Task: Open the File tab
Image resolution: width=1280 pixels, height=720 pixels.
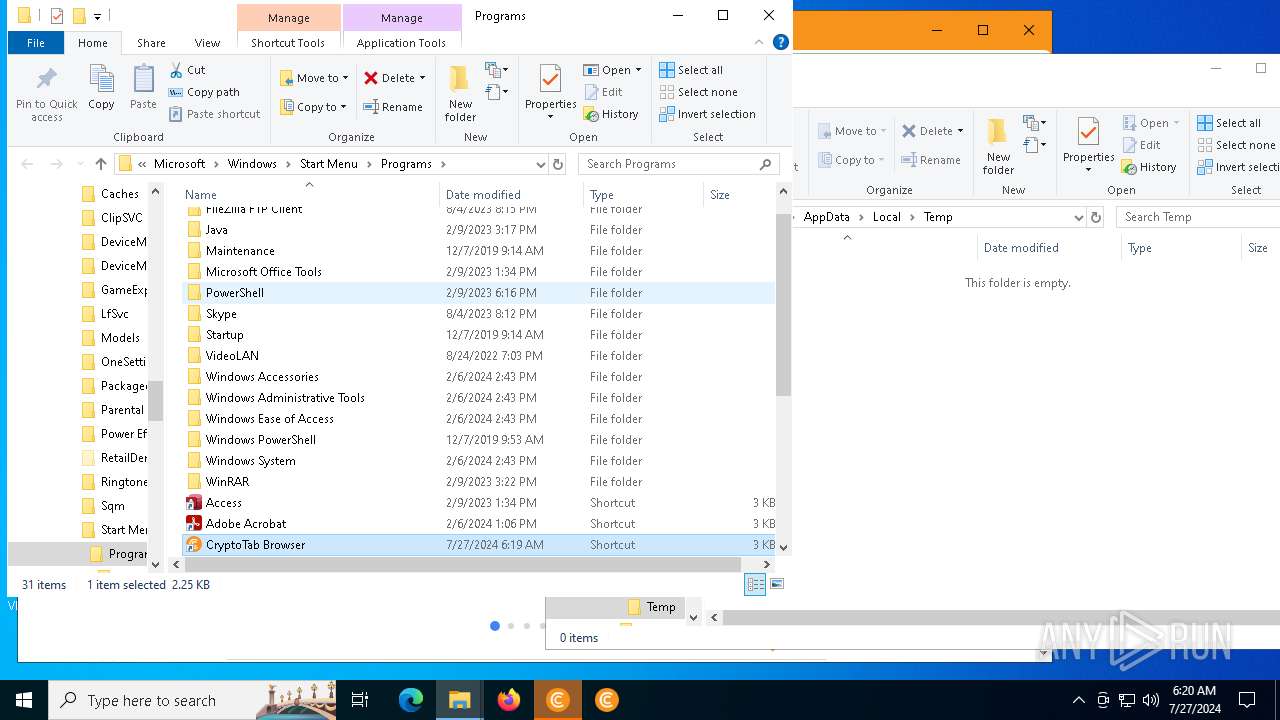Action: tap(35, 43)
